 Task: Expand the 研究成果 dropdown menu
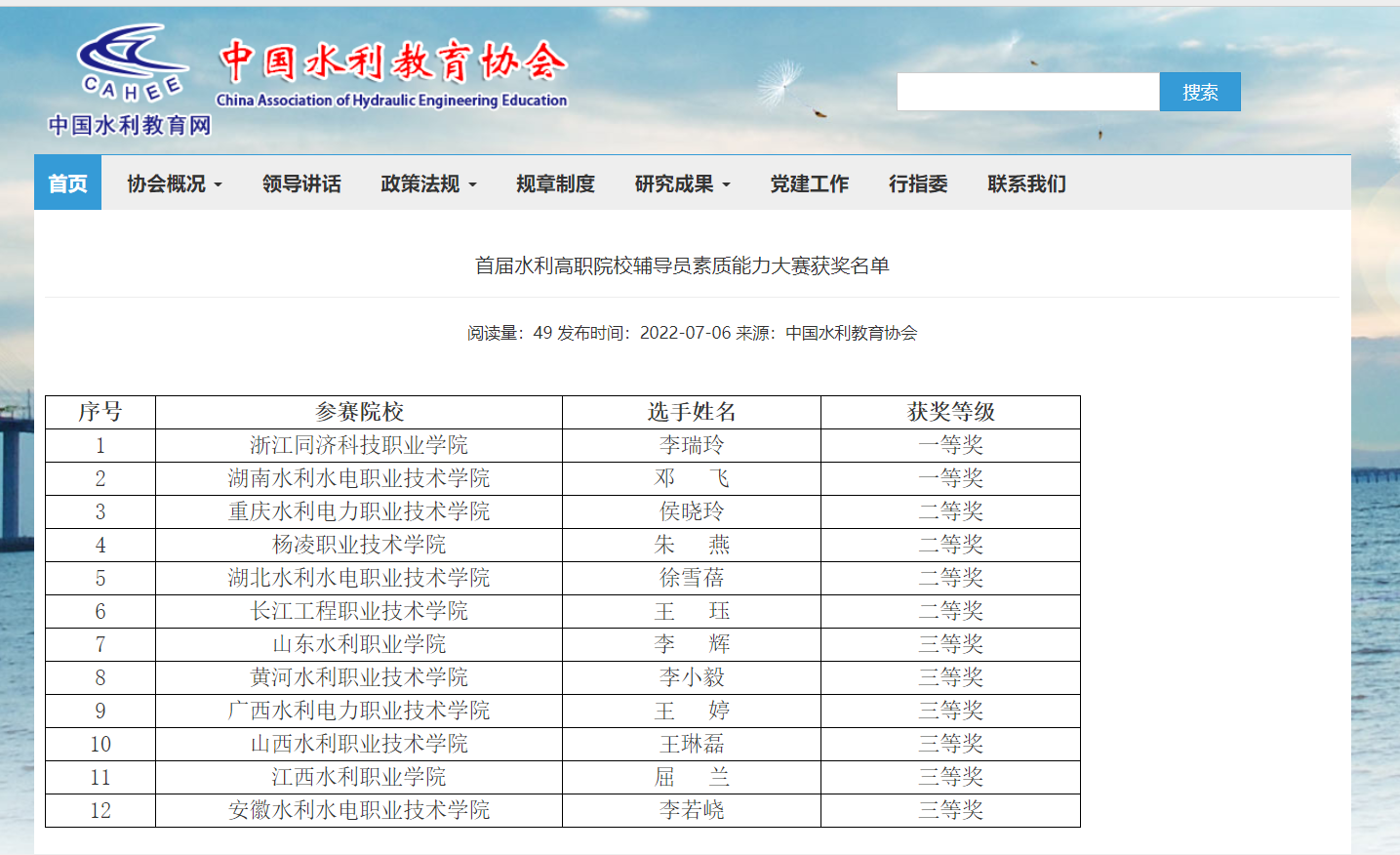coord(682,183)
